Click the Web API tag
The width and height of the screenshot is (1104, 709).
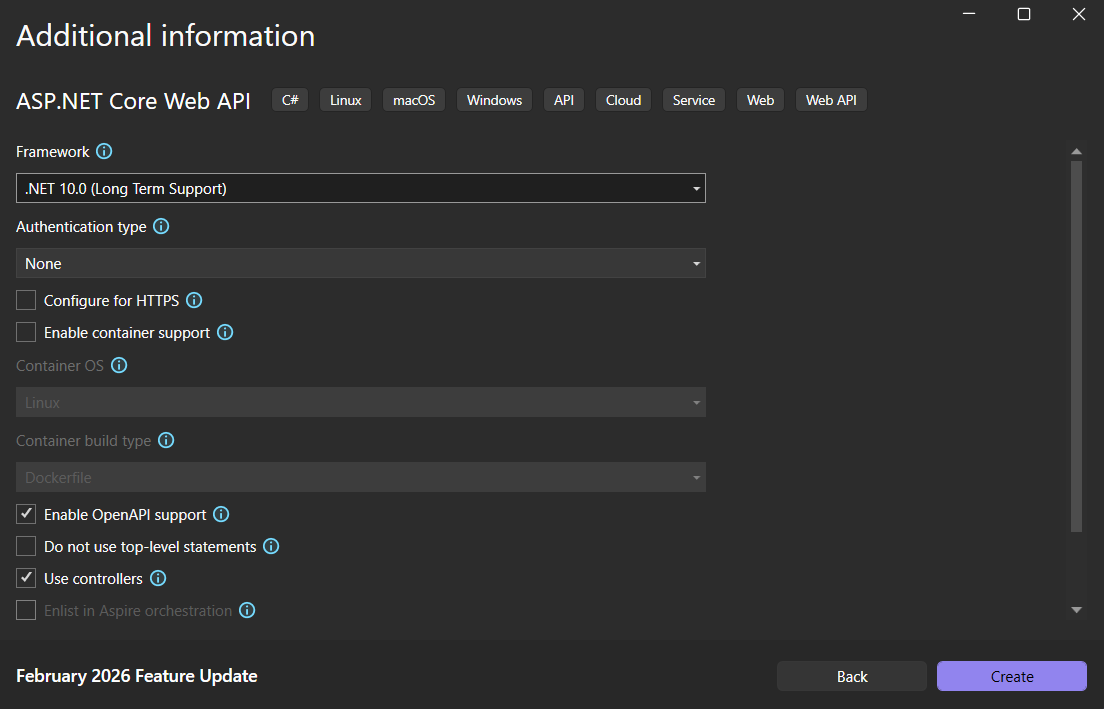[x=830, y=100]
